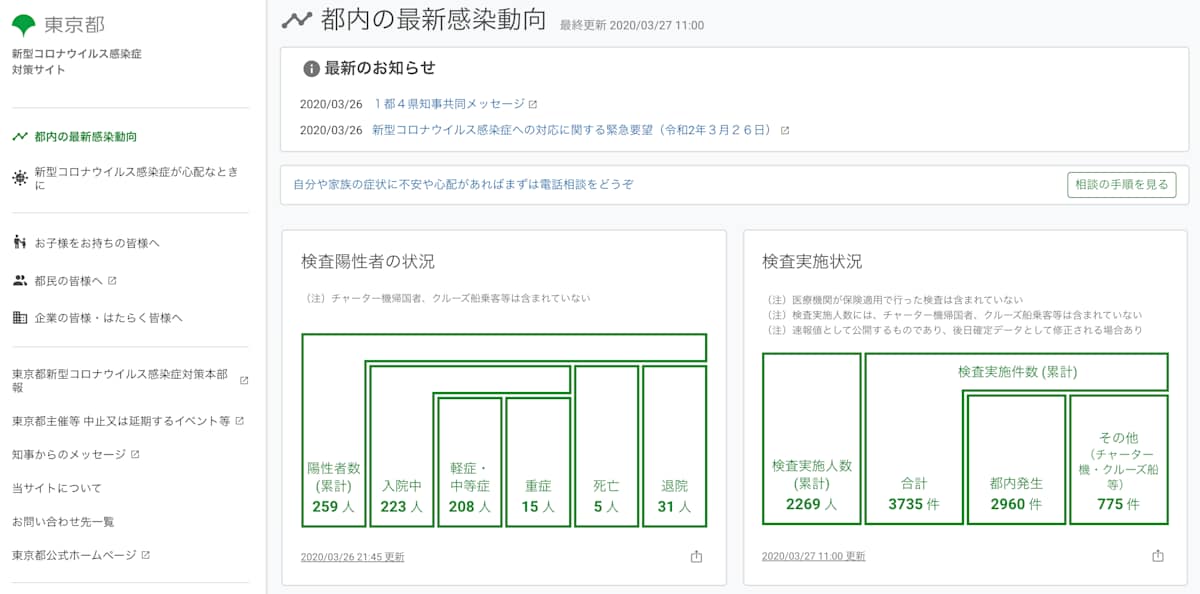Open お問い合わせ先一覧 page
The image size is (1200, 594).
coord(63,522)
